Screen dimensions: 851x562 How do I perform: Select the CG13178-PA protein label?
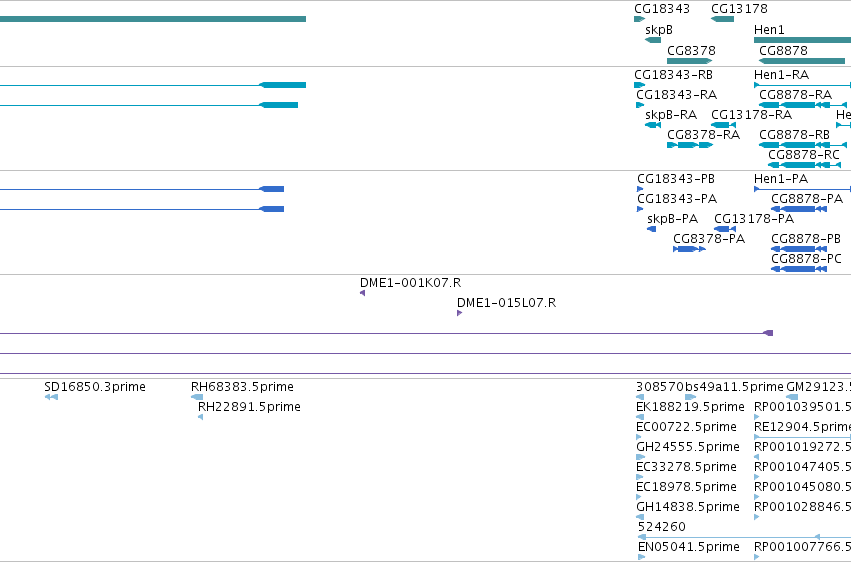754,219
